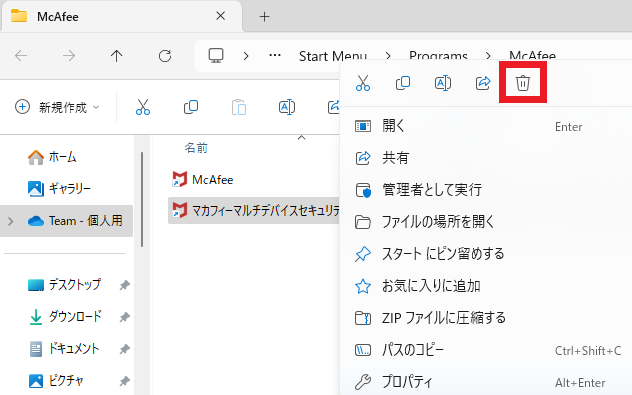This screenshot has height=395, width=632.
Task: Click the toolbar Cut scissors icon
Action: (143, 107)
